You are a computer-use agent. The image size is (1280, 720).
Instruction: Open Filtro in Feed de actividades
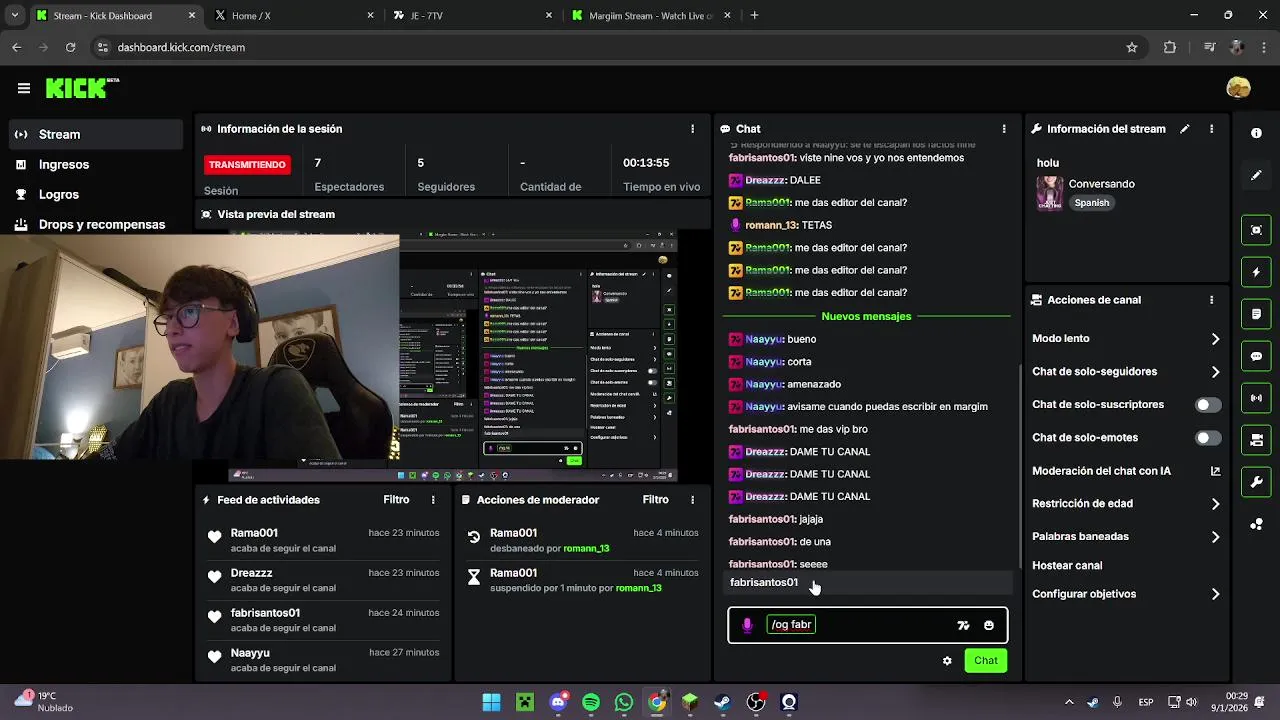click(396, 500)
